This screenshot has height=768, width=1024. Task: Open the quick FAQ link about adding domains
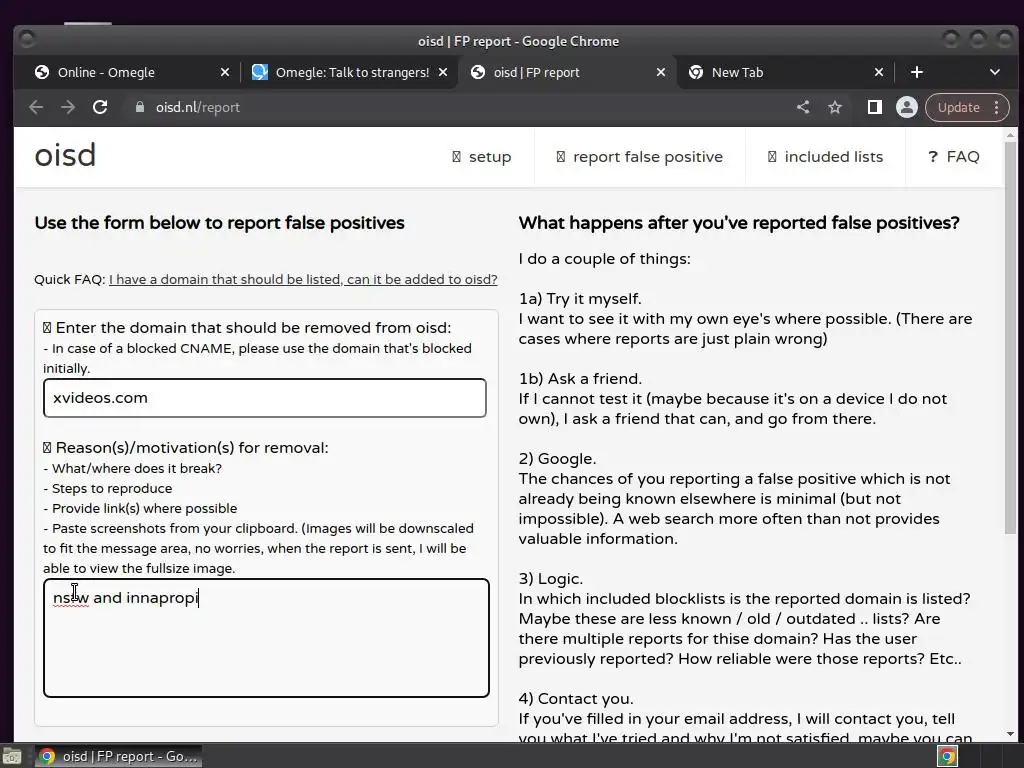tap(303, 280)
